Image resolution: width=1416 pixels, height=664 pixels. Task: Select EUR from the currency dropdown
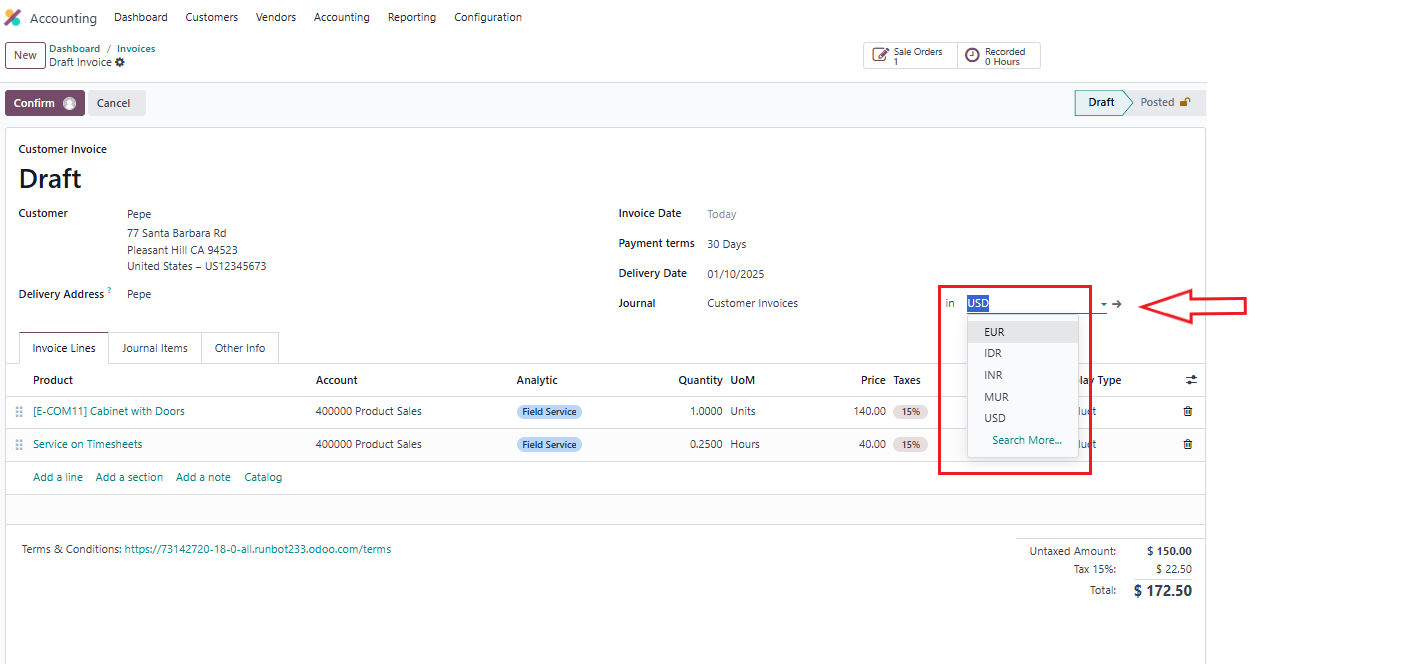(x=994, y=332)
